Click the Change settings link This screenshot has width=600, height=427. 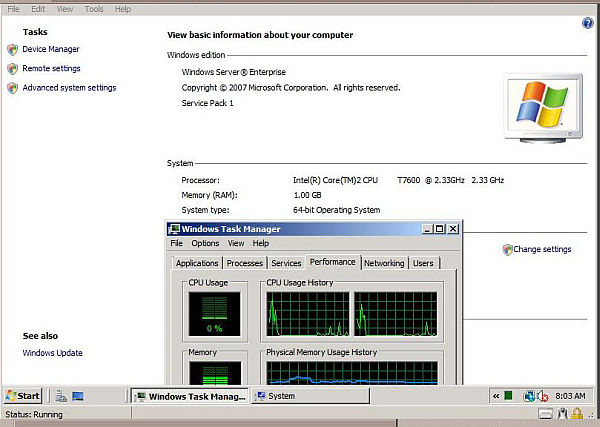point(542,249)
